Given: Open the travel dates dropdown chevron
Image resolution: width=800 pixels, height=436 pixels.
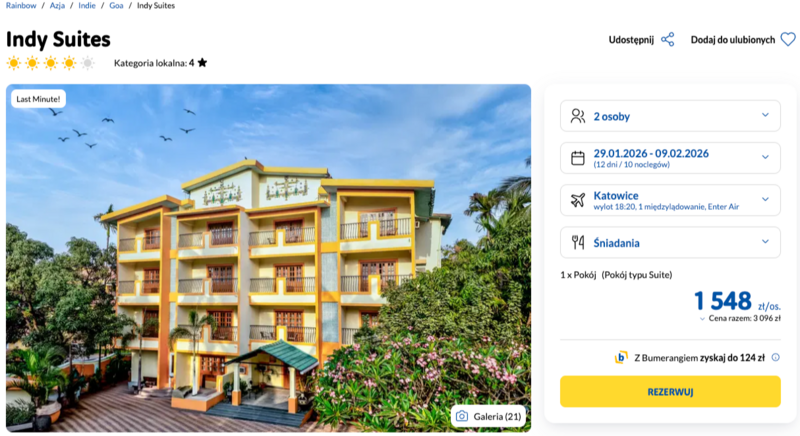Looking at the screenshot, I should click(x=765, y=158).
